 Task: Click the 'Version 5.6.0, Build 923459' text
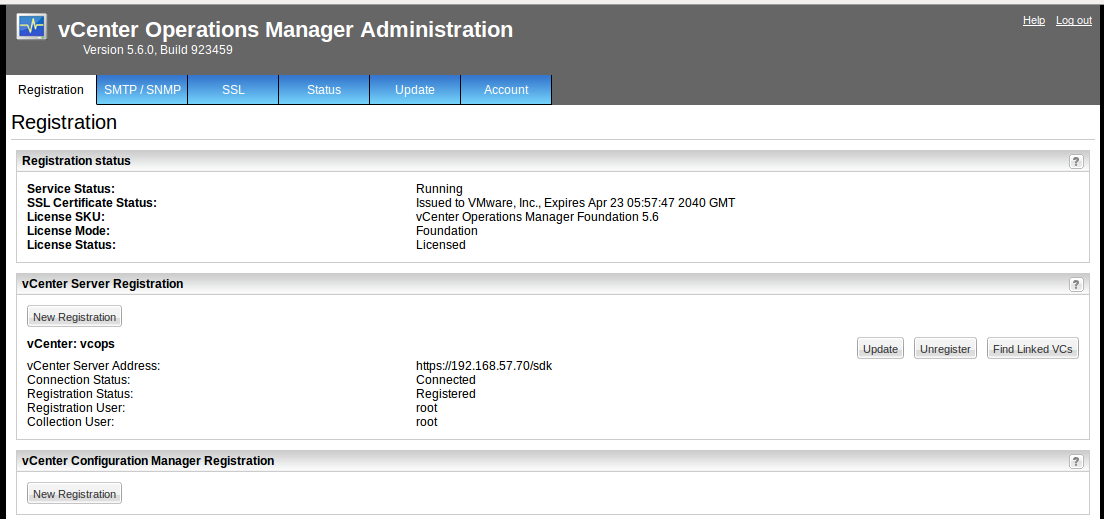pos(158,50)
